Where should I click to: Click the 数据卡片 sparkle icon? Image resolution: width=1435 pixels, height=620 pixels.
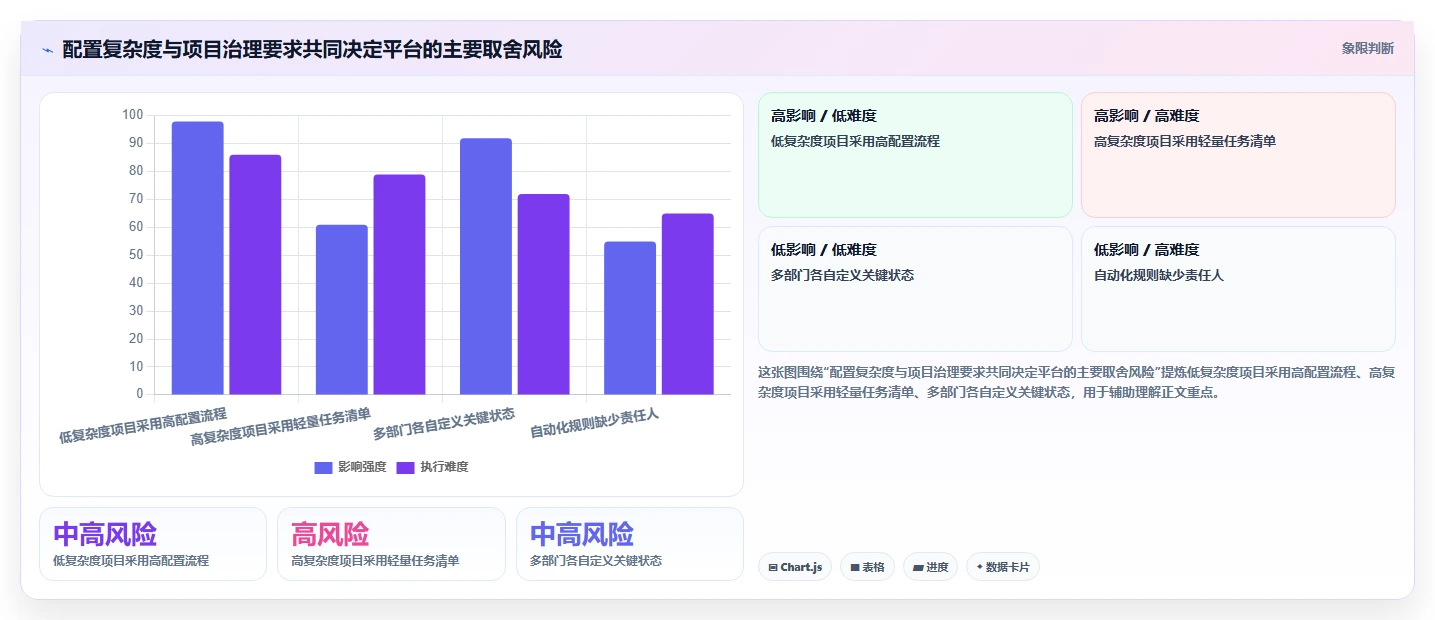point(979,567)
